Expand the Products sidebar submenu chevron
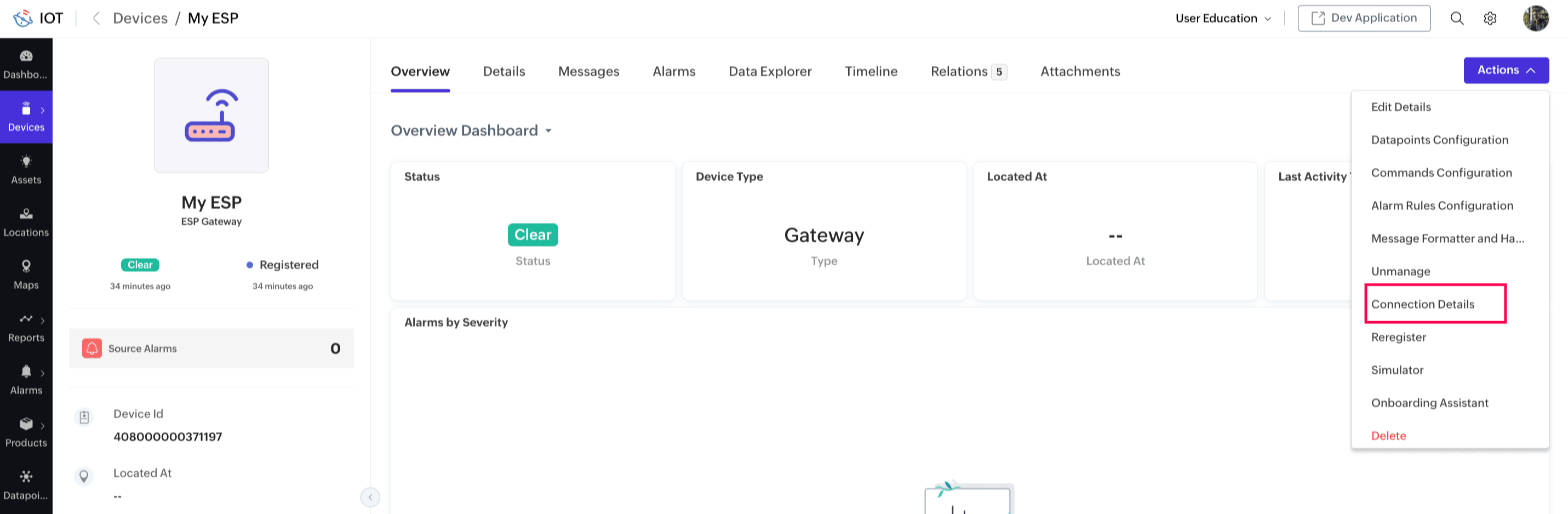The width and height of the screenshot is (1568, 514). click(x=43, y=426)
